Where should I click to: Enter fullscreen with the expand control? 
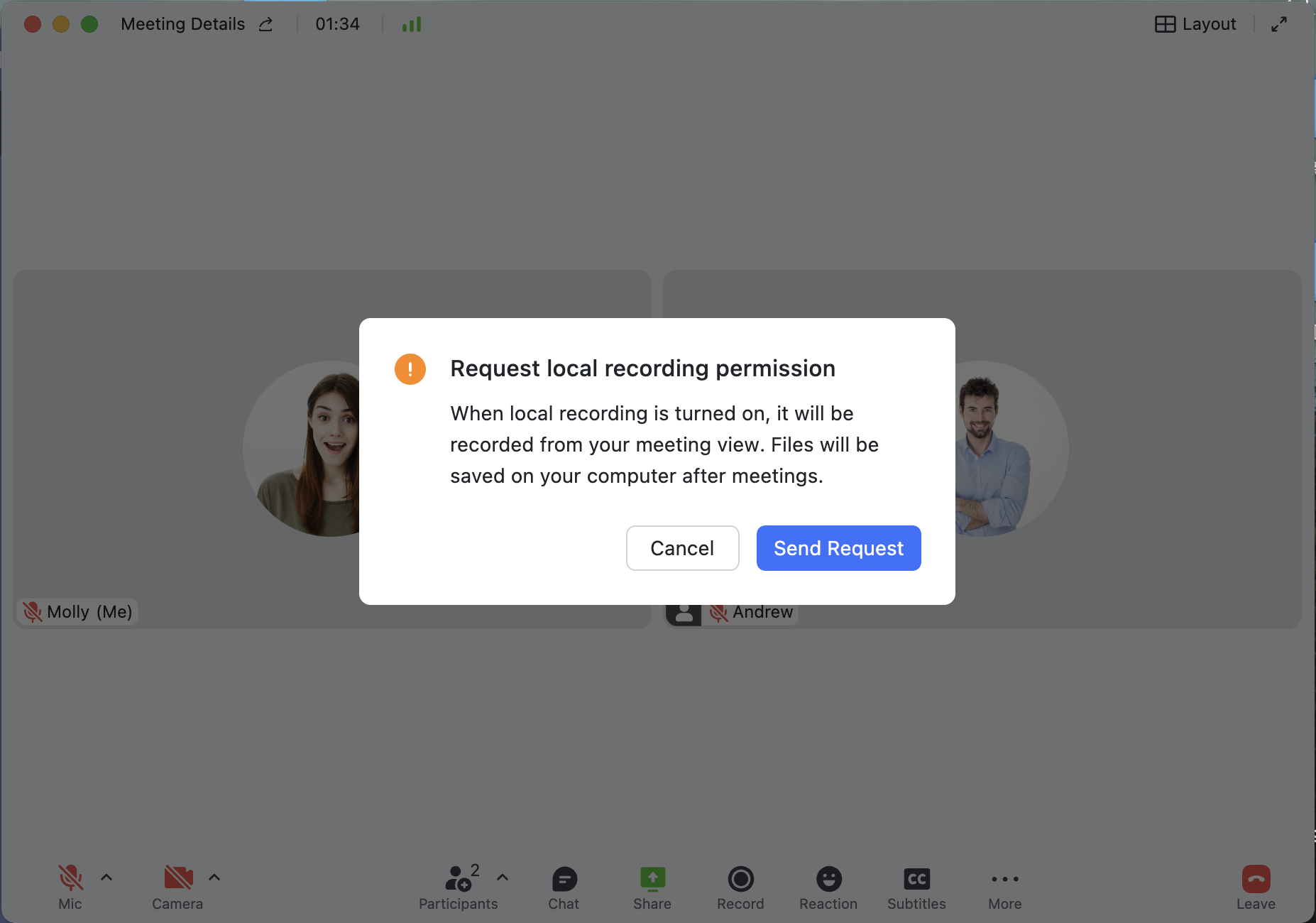pyautogui.click(x=1280, y=23)
